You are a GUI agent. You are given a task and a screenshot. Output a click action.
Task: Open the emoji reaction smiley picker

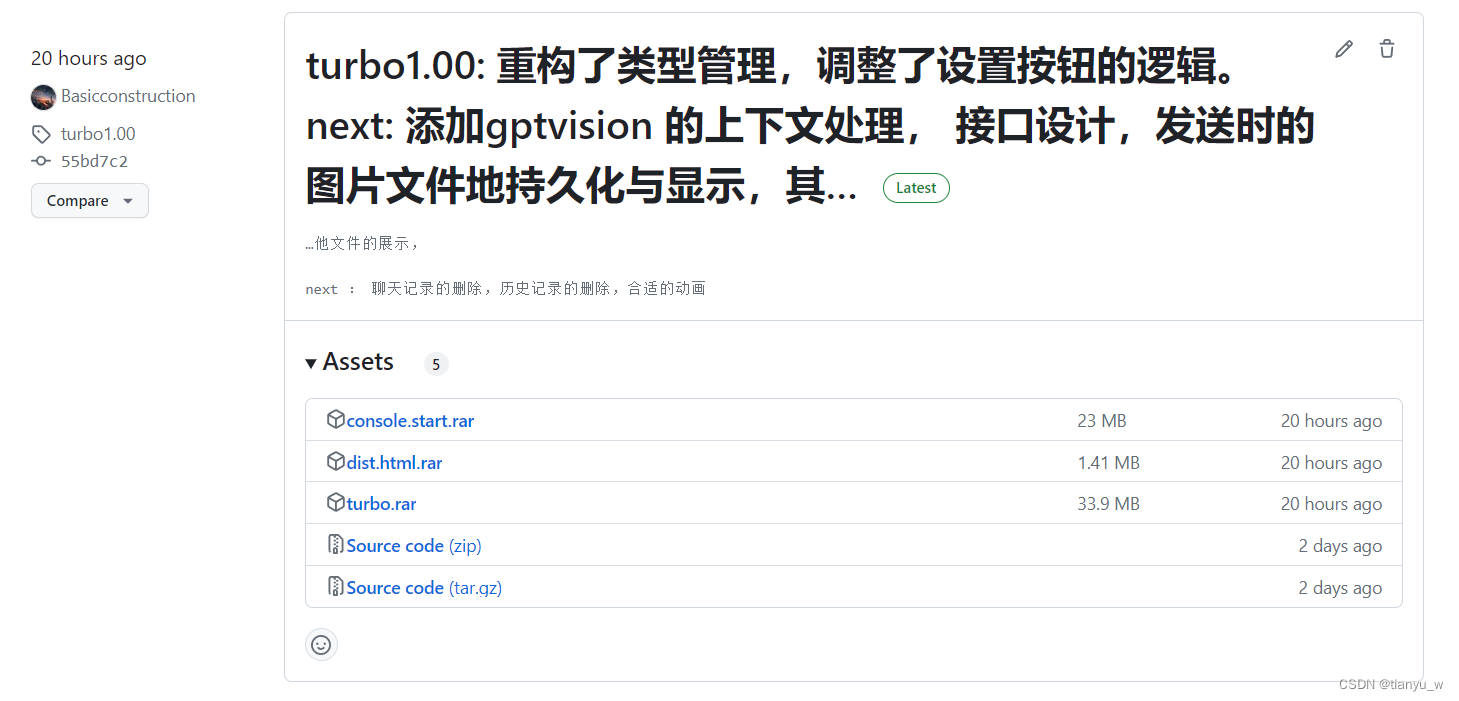pyautogui.click(x=321, y=644)
